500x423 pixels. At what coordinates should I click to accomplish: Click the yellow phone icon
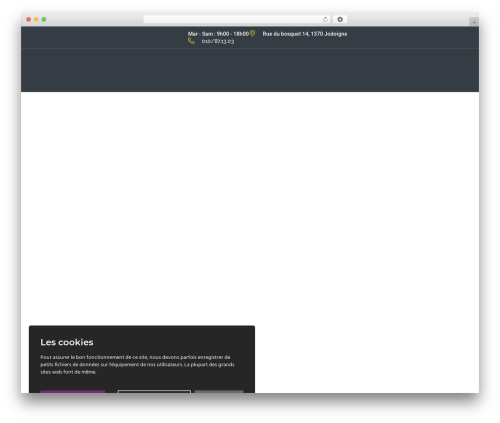coord(191,41)
